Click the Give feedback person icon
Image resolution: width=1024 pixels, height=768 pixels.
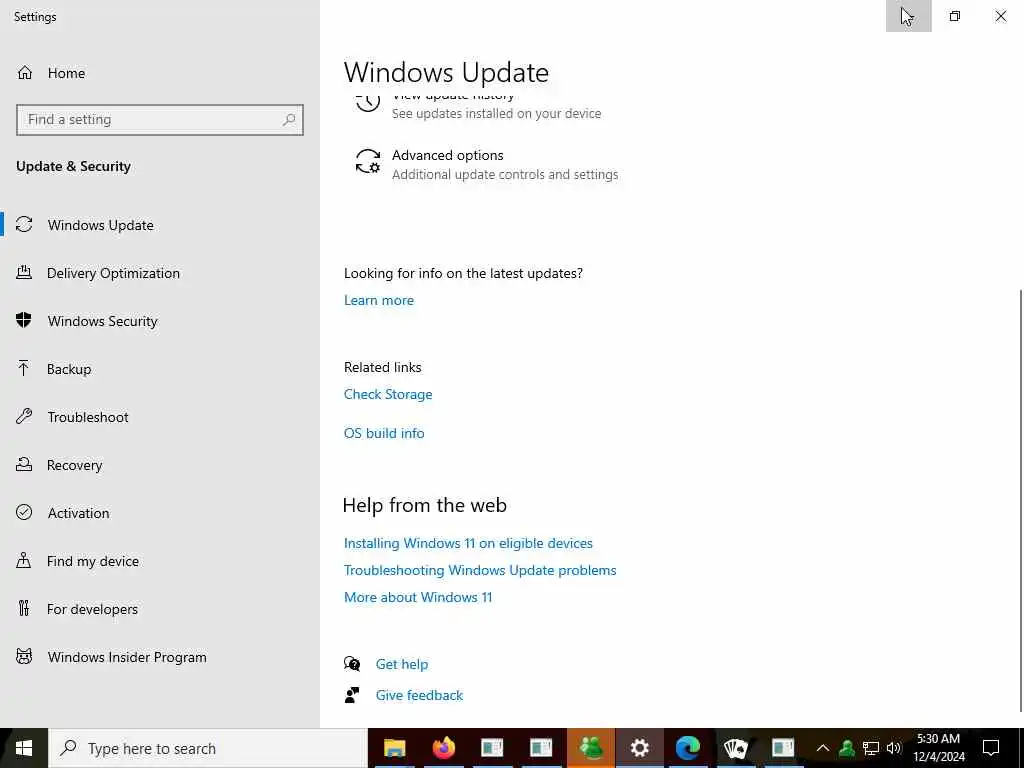point(352,695)
